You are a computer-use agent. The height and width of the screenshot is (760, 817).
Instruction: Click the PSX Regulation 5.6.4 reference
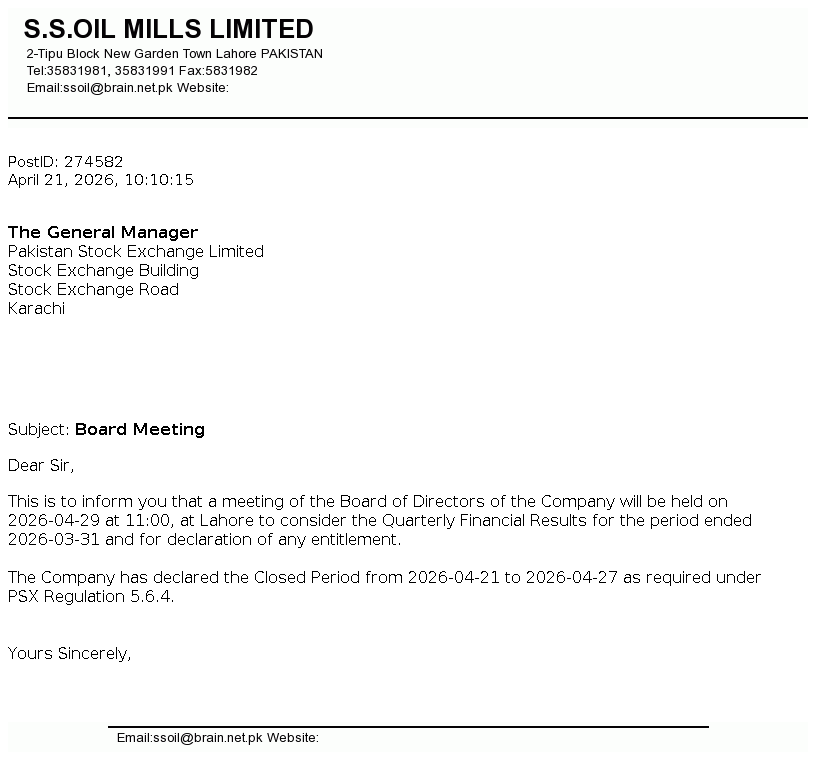[91, 597]
